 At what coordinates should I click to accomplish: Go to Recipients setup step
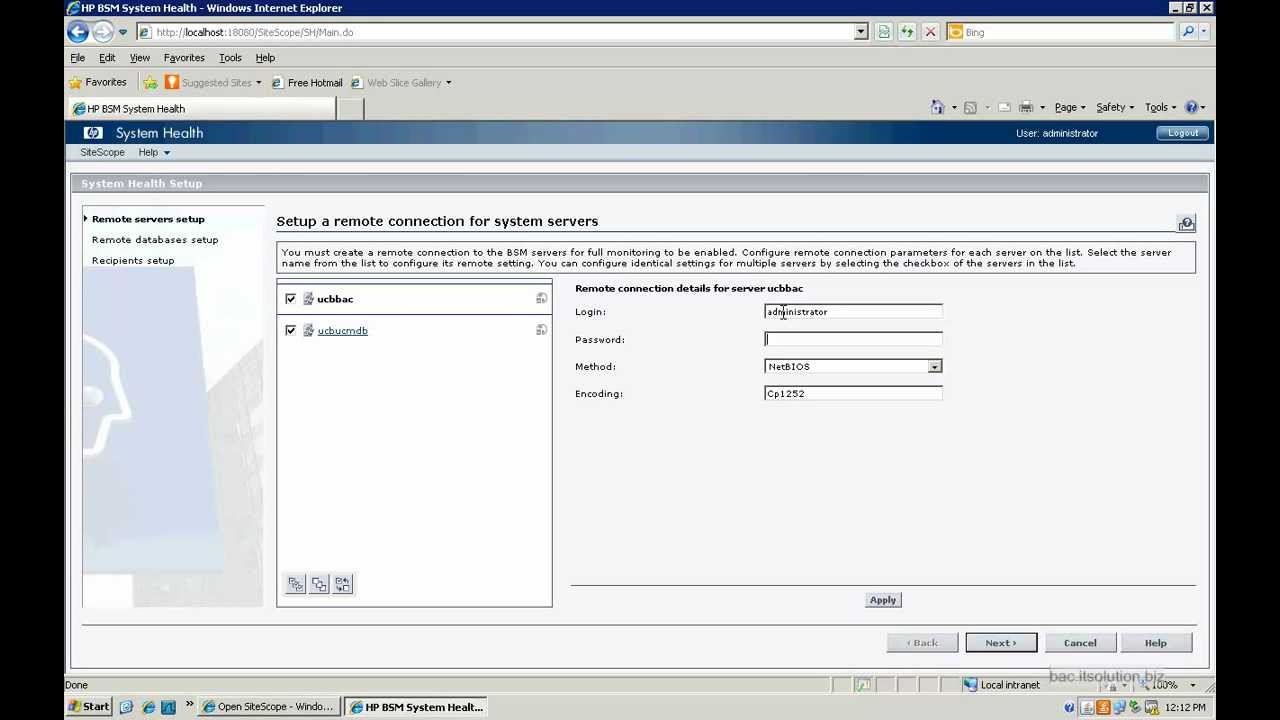tap(133, 261)
